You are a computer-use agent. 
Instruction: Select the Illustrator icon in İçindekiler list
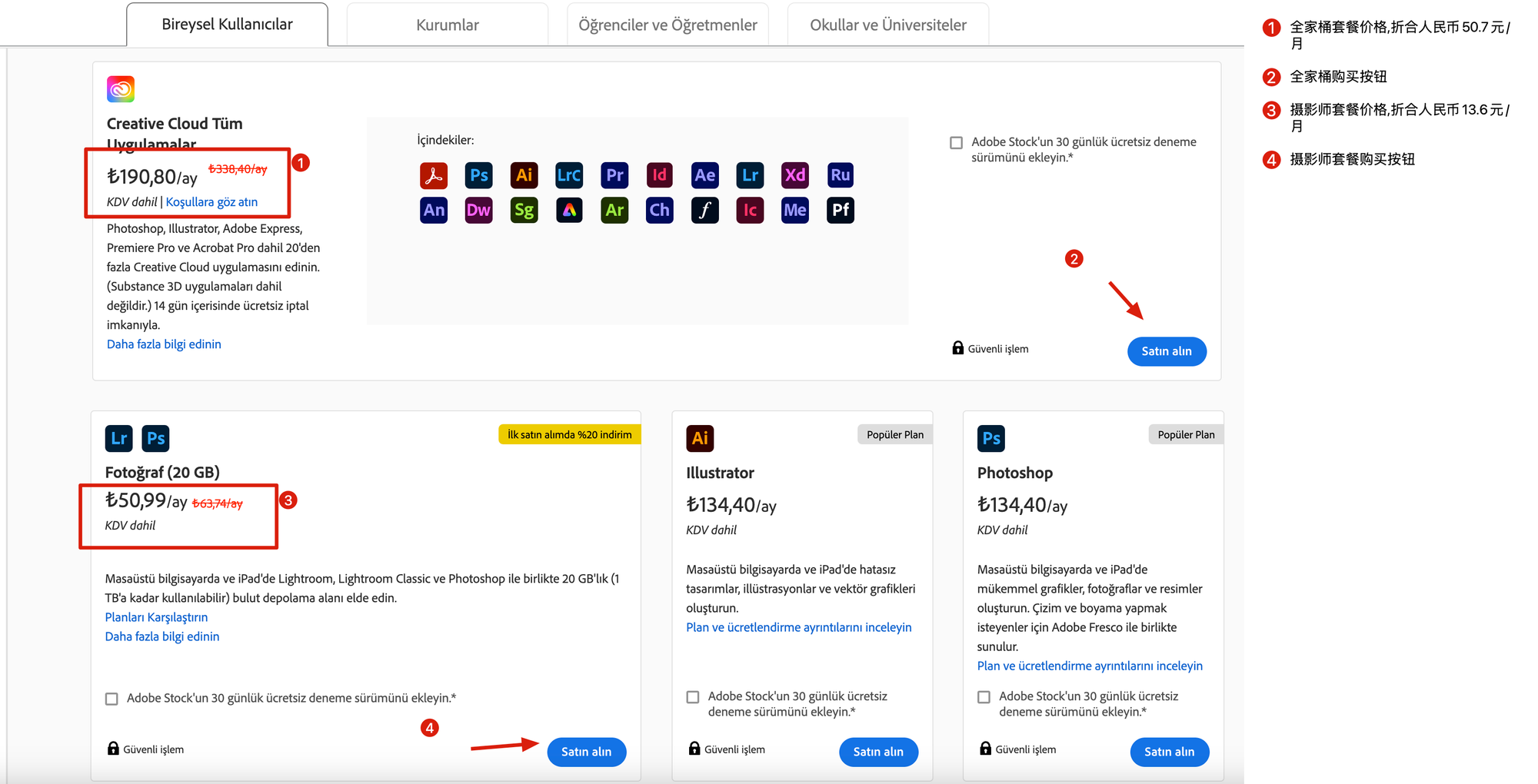(524, 175)
